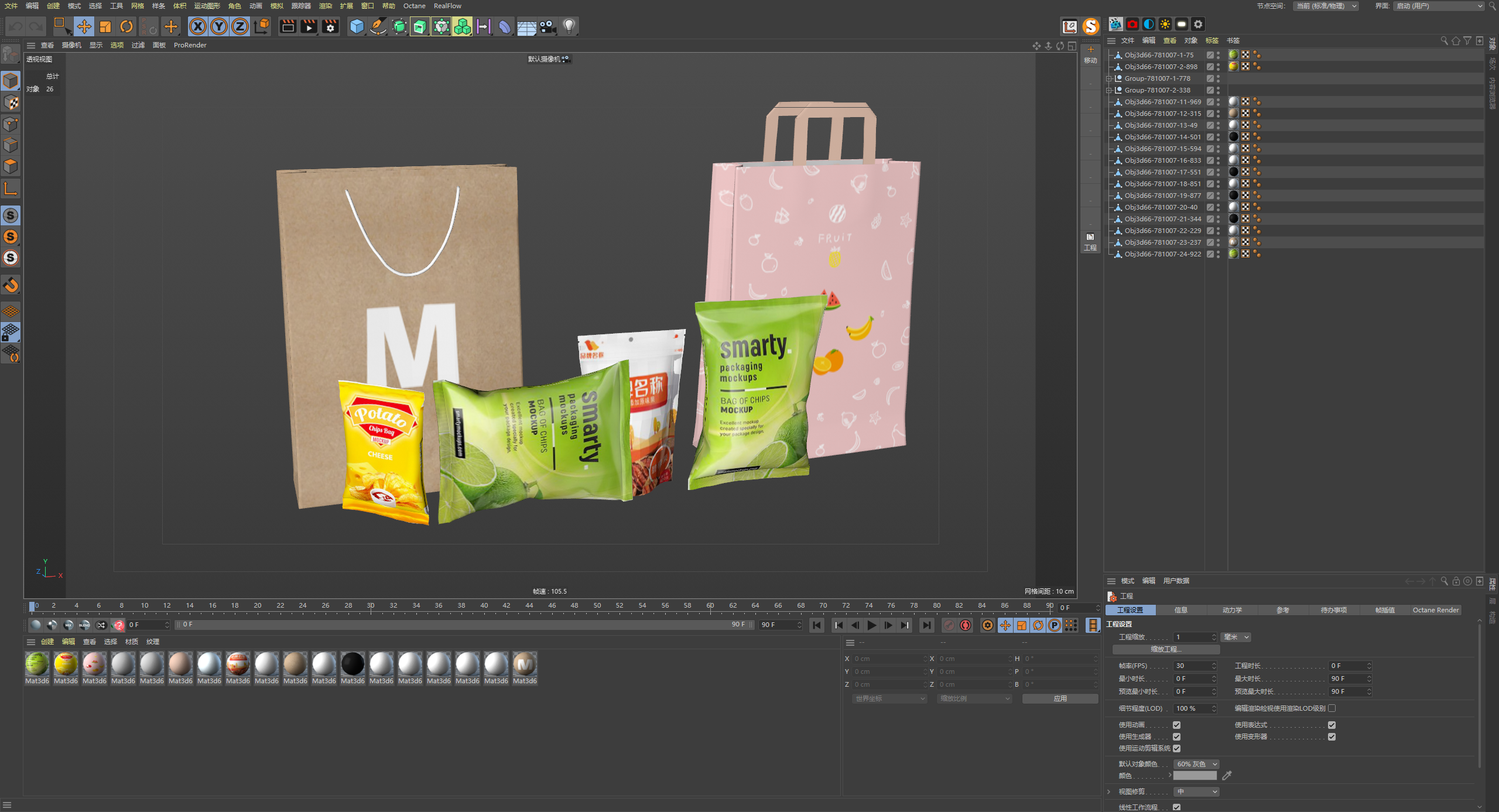Viewport: 1499px width, 812px height.
Task: Open the 材质 menu in material manager
Action: 132,642
